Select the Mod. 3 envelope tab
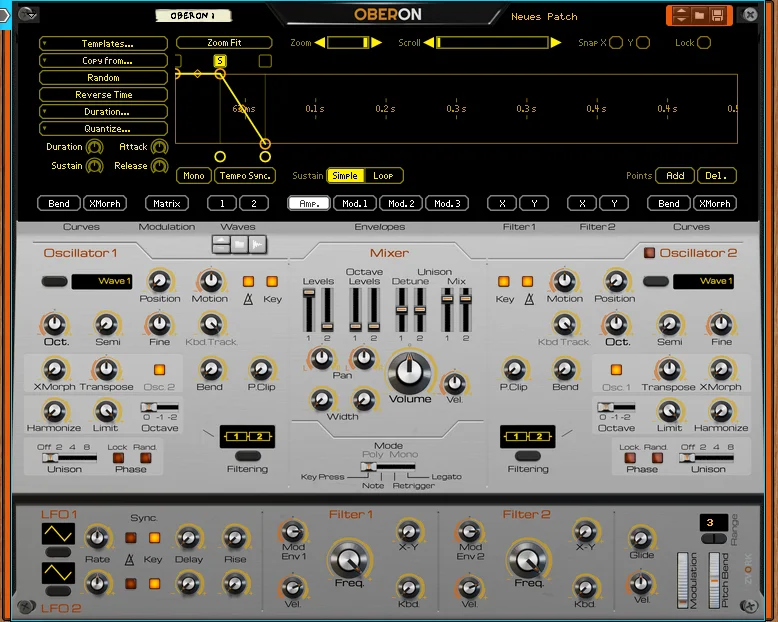The width and height of the screenshot is (778, 622). 447,203
